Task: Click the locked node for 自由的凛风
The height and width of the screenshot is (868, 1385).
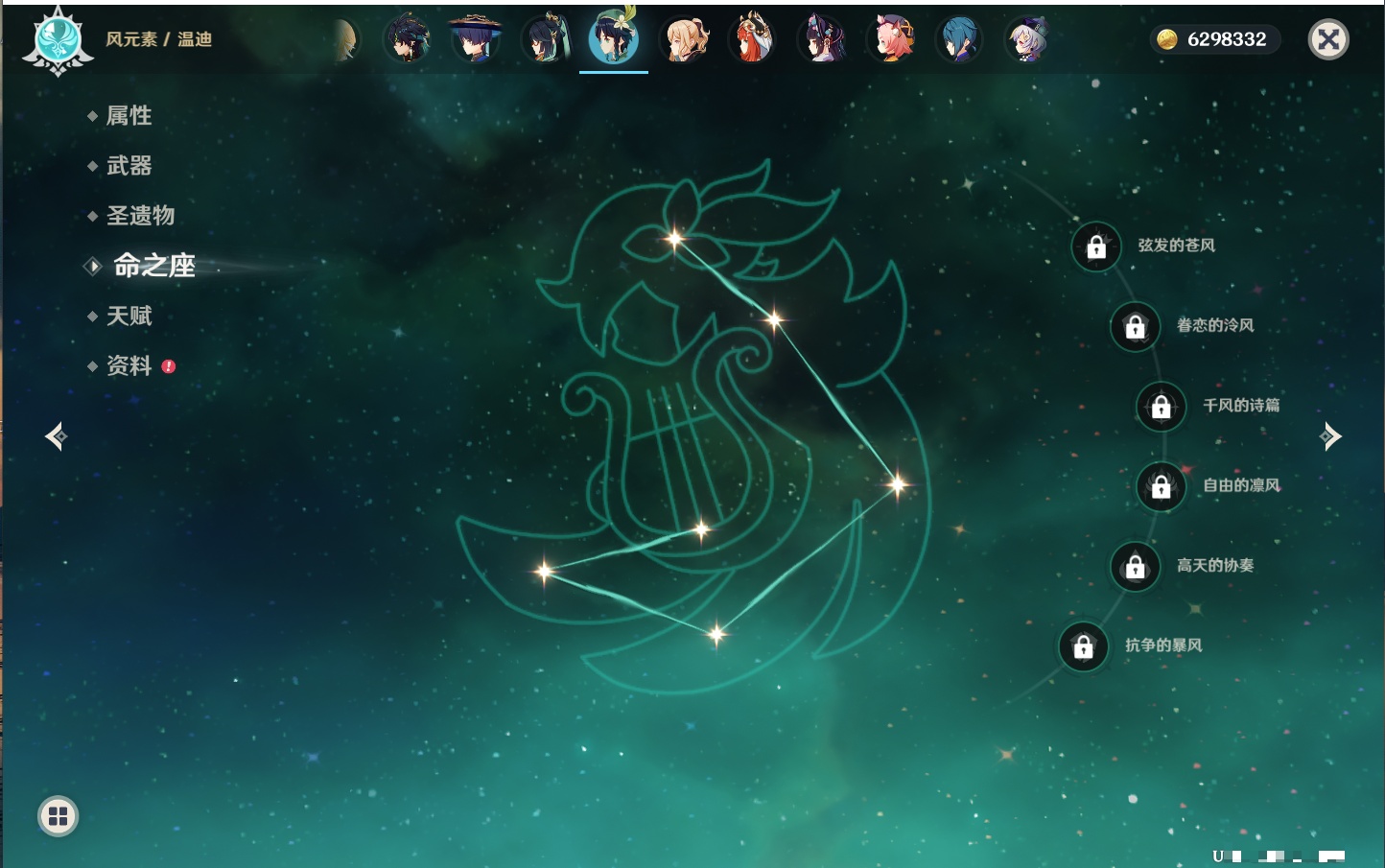Action: (x=1161, y=486)
